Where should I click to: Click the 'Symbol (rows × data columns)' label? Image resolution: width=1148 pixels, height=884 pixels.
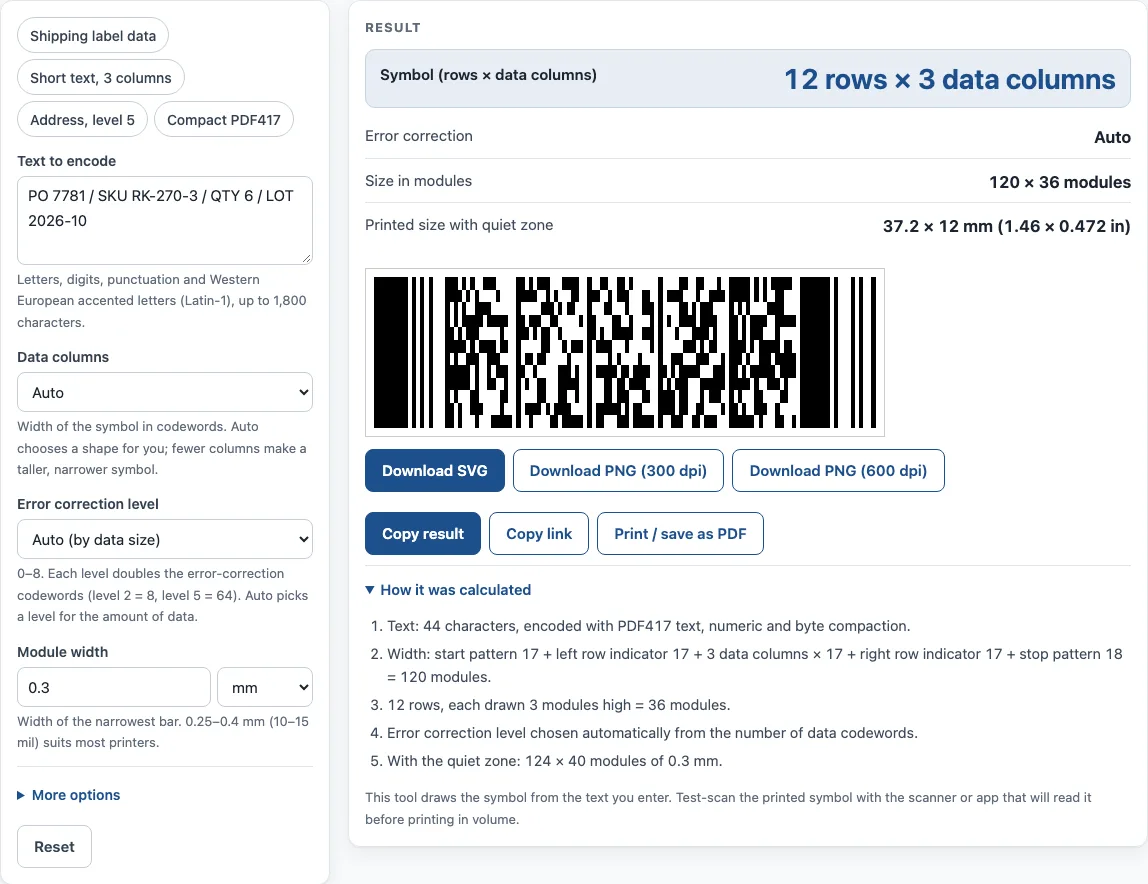click(488, 75)
